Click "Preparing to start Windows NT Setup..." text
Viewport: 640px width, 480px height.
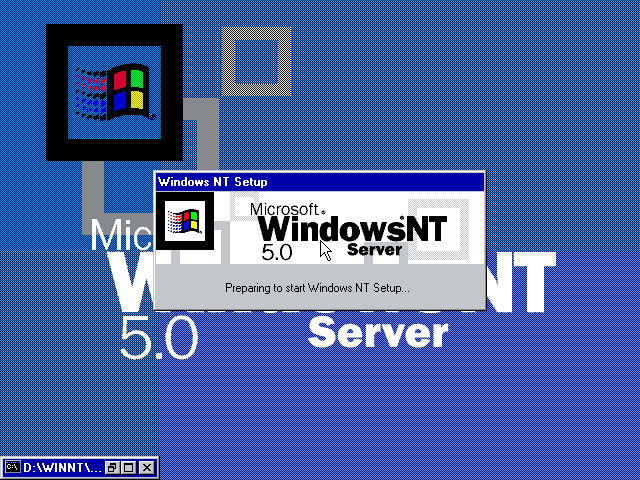click(317, 288)
